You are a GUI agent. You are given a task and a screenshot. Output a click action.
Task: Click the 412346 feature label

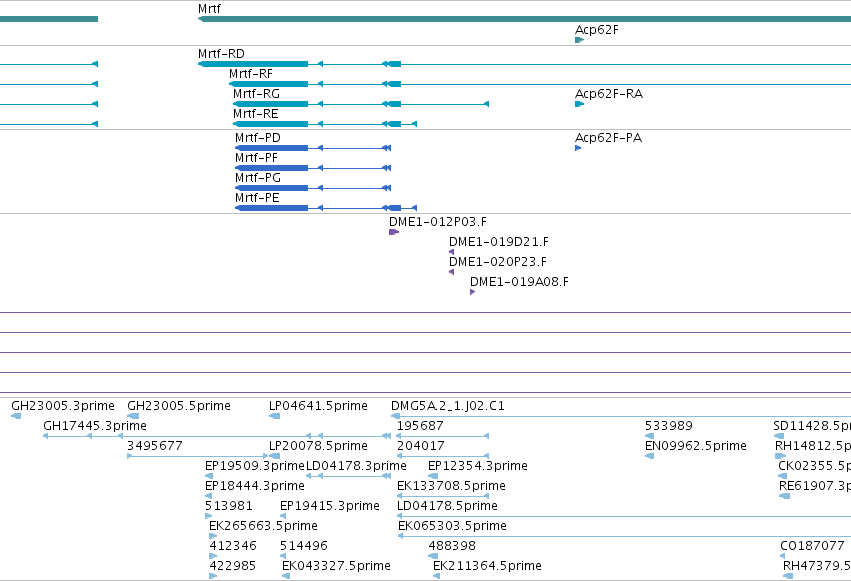(233, 546)
